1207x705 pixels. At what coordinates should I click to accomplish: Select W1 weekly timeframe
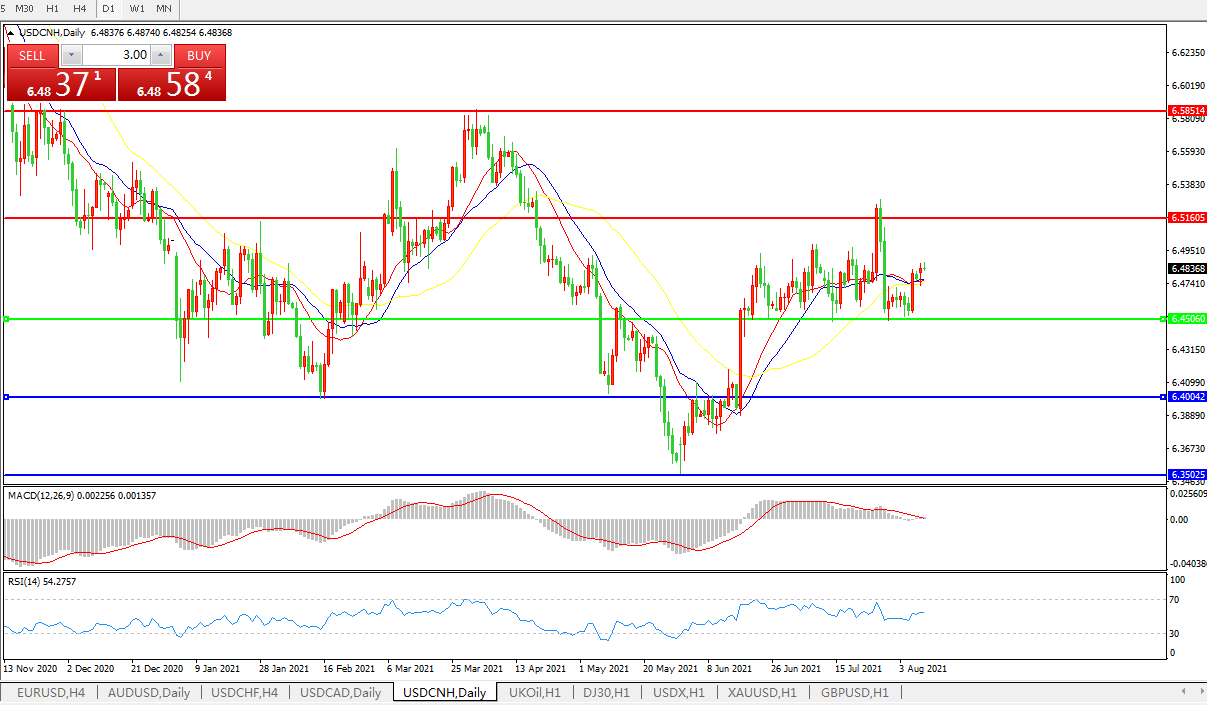pos(137,8)
